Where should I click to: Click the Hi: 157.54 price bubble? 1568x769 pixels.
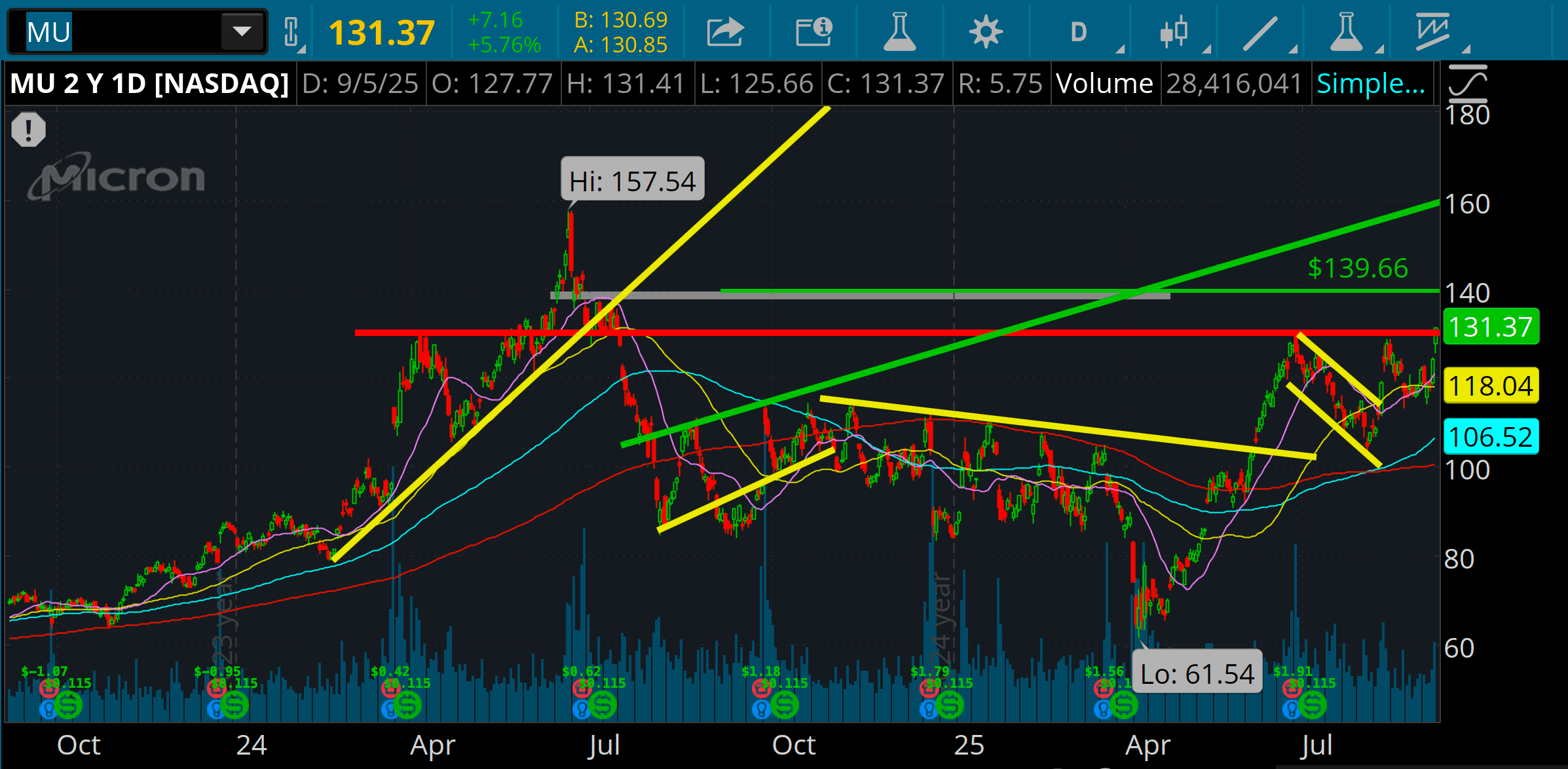(632, 181)
